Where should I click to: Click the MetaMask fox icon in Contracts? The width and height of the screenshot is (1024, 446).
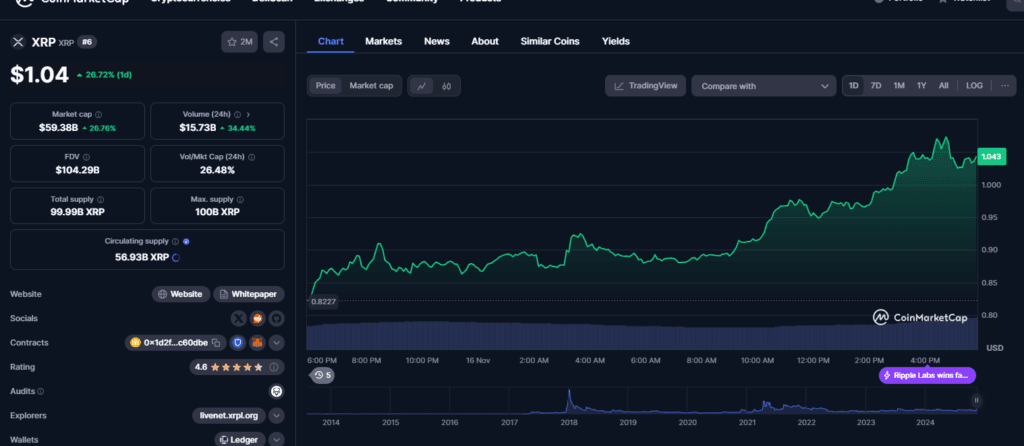[257, 342]
